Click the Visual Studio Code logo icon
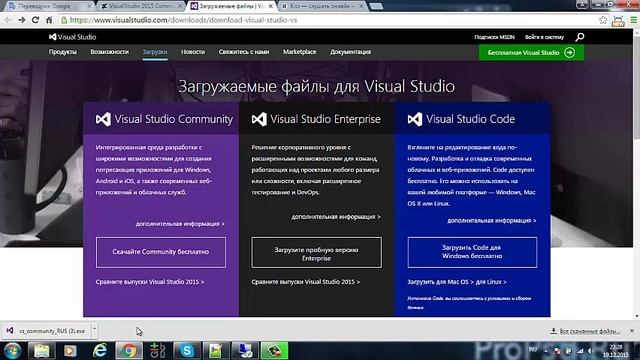This screenshot has width=640, height=360. pos(415,119)
